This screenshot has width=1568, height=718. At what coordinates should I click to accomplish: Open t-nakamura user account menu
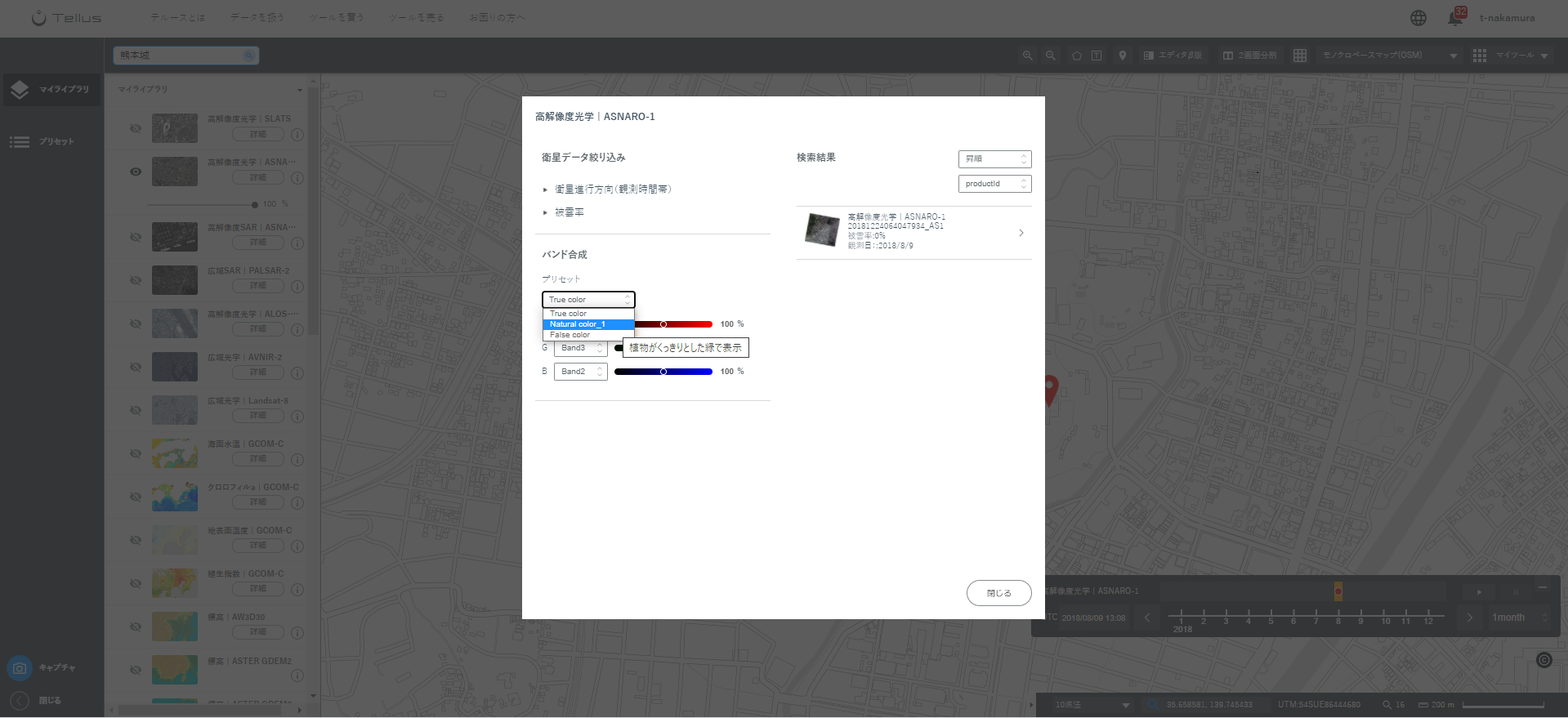(x=1507, y=18)
